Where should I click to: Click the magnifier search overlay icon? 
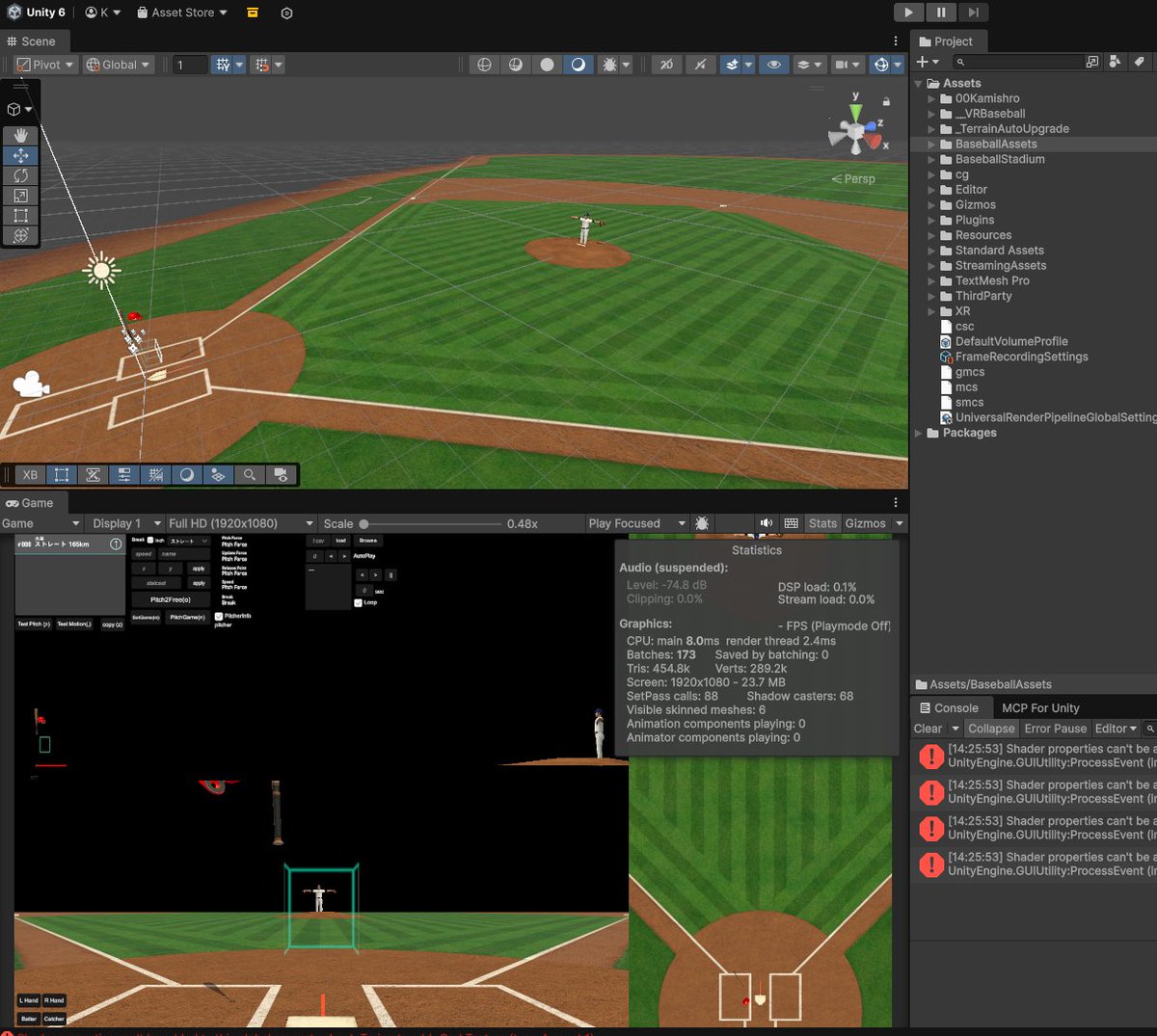click(x=249, y=474)
